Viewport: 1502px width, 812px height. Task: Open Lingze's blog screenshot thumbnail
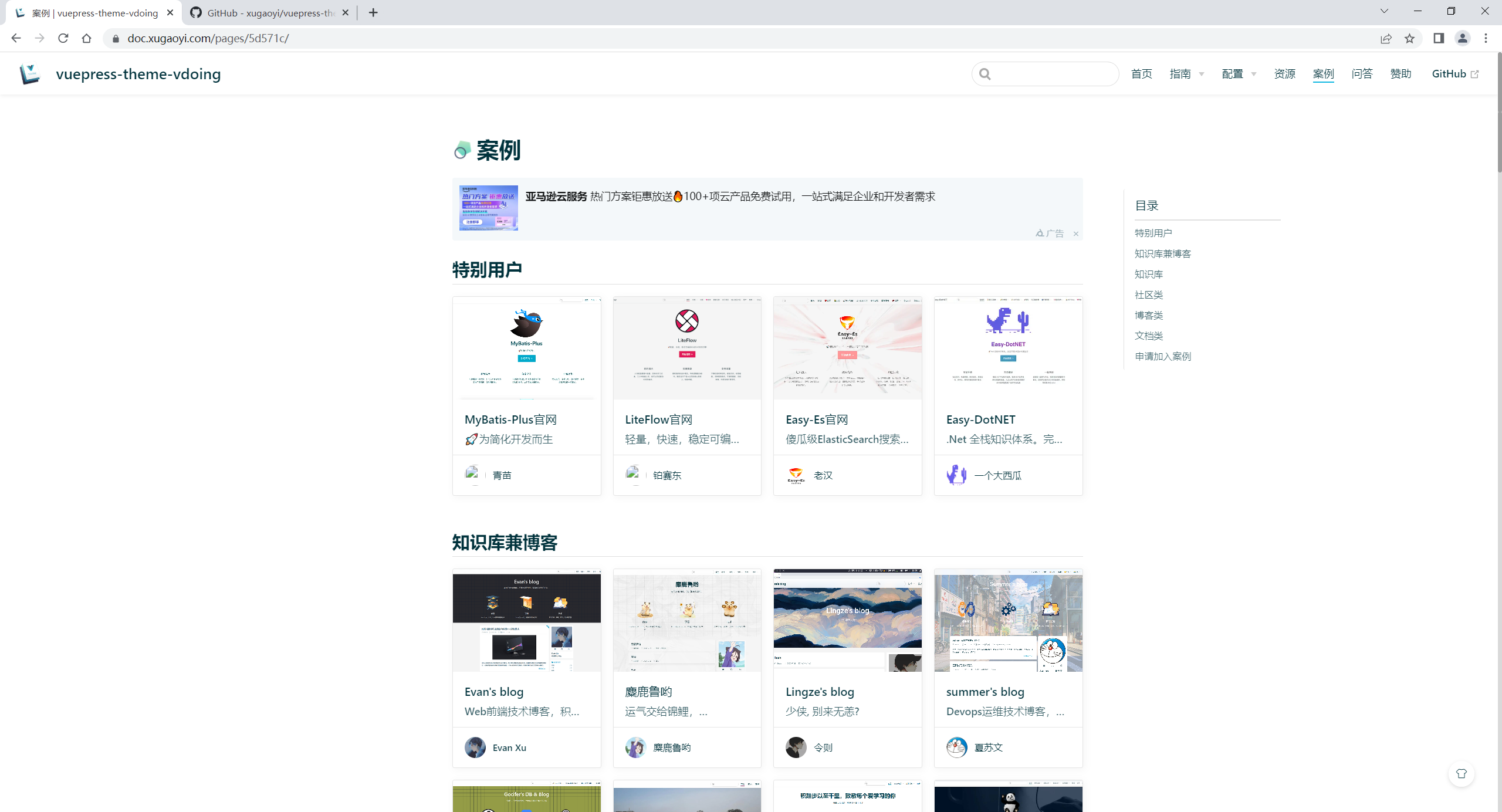coord(847,620)
